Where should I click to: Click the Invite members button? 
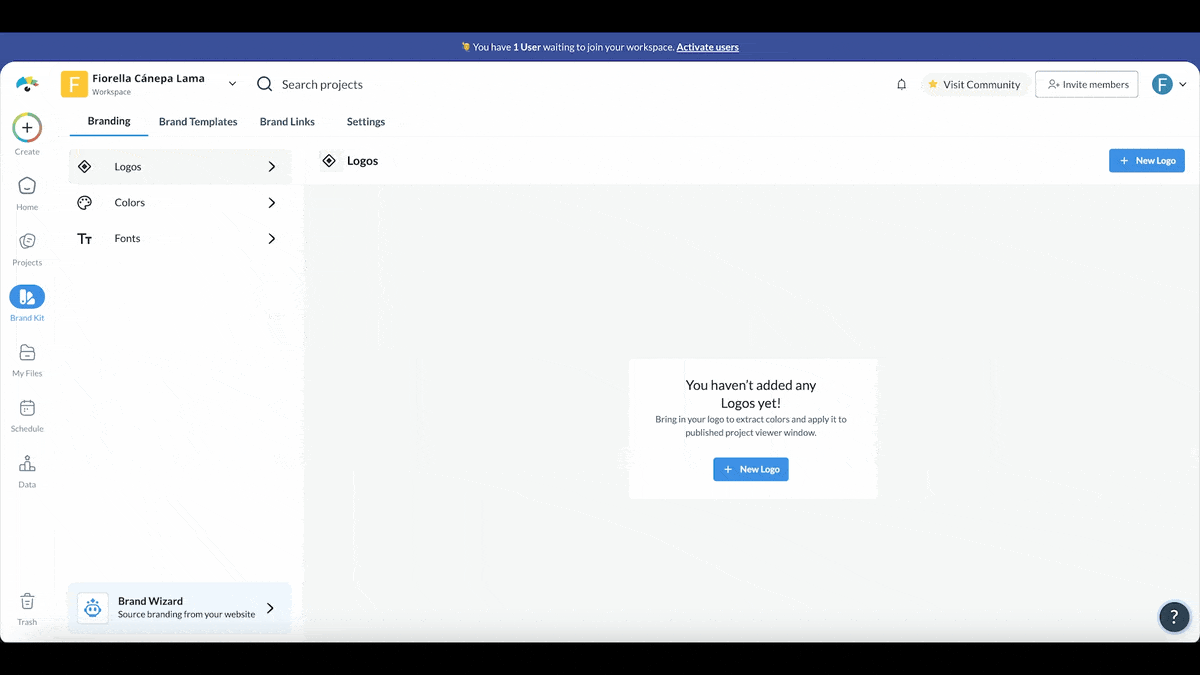(x=1086, y=85)
